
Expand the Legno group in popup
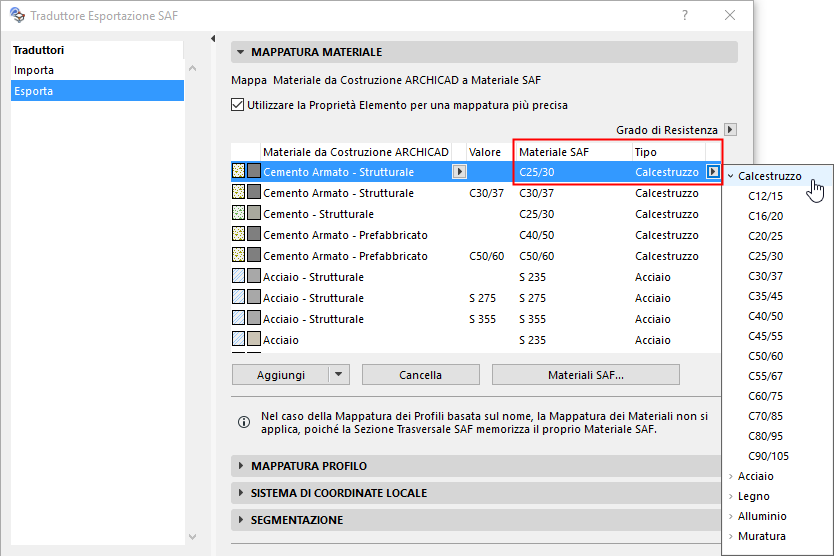(731, 496)
